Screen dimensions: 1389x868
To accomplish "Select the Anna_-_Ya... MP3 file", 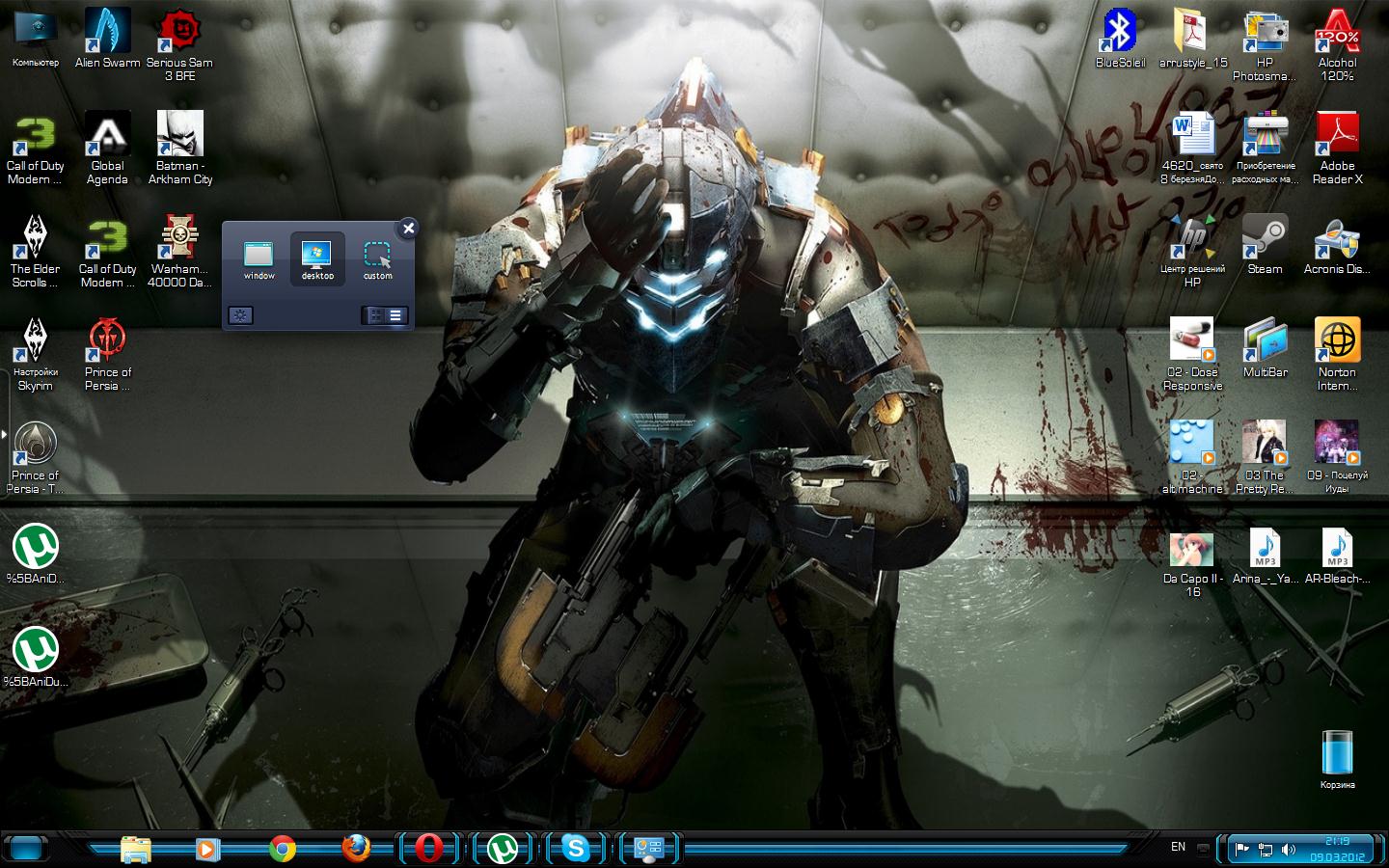I will pyautogui.click(x=1265, y=555).
